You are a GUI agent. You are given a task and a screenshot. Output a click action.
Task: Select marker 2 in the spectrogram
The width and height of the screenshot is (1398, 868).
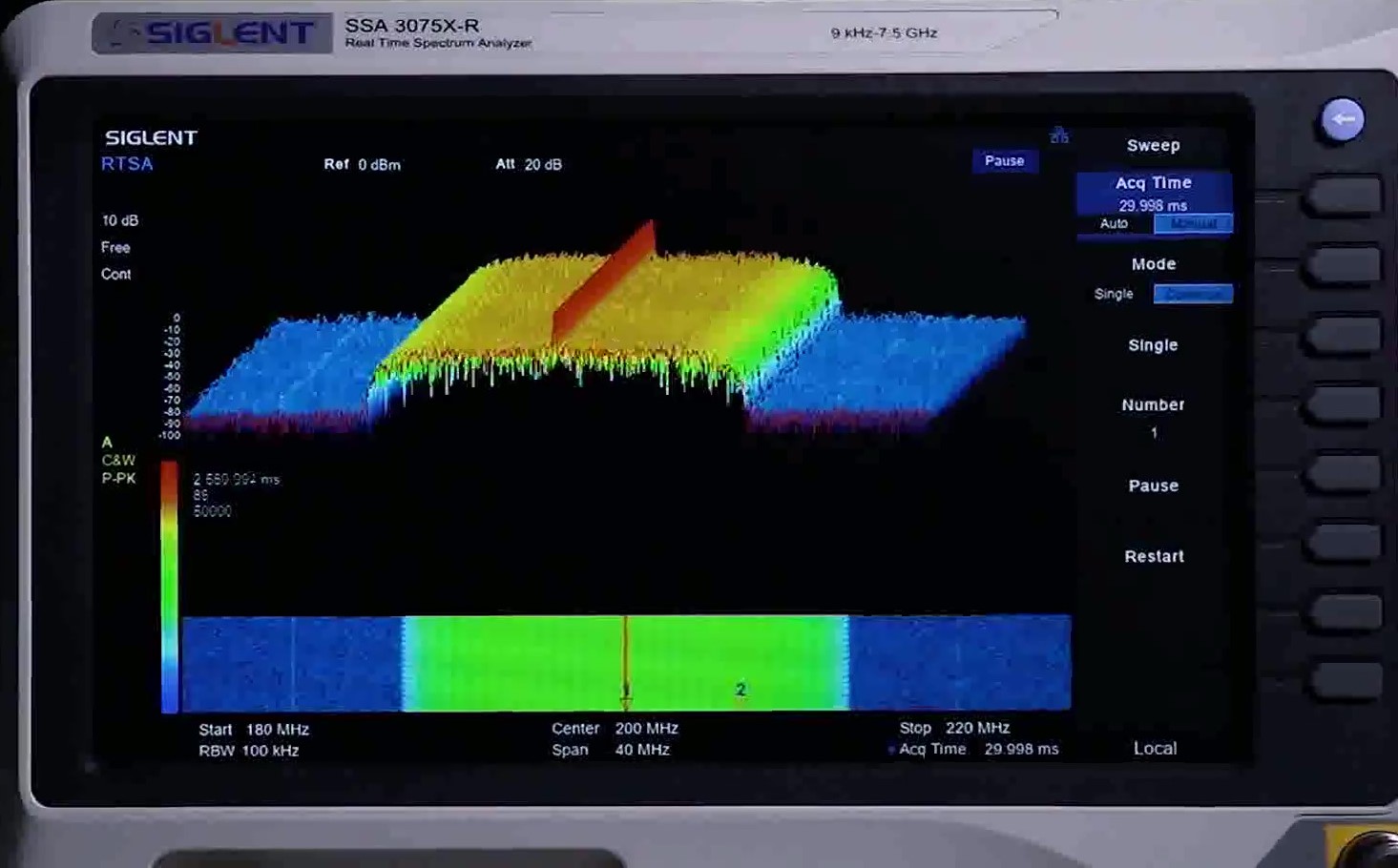(741, 690)
